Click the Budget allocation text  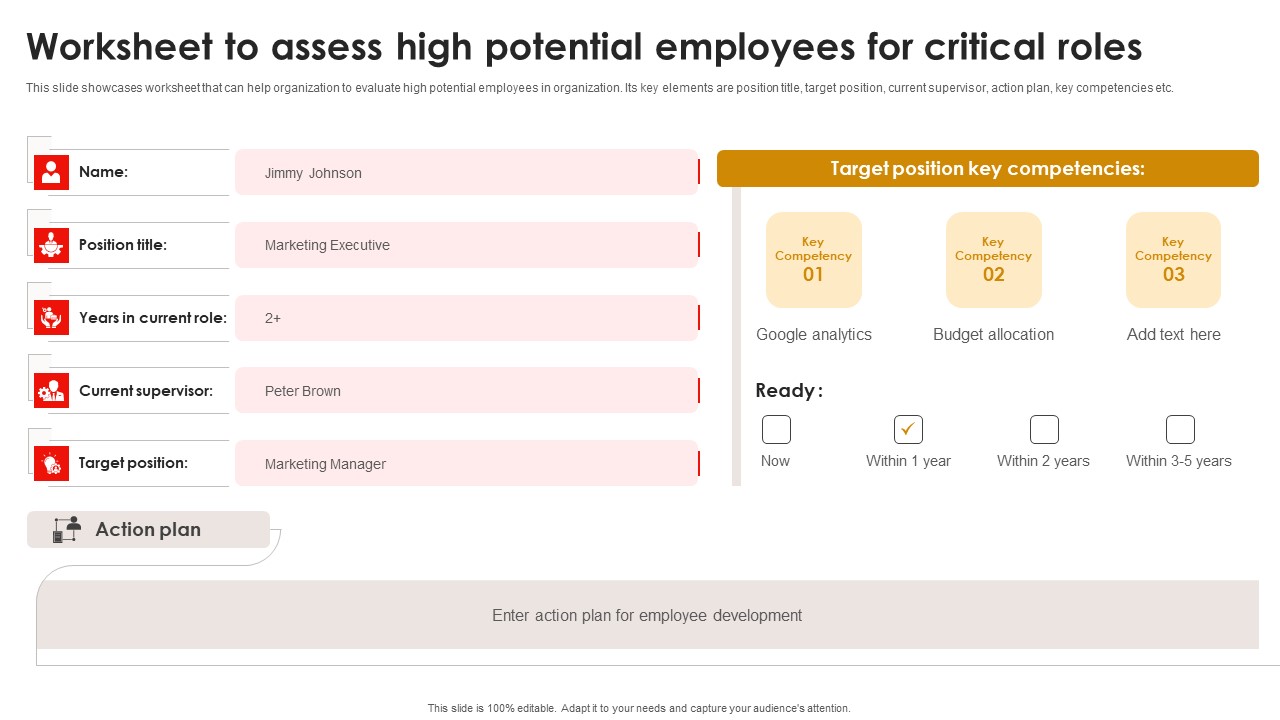click(994, 335)
